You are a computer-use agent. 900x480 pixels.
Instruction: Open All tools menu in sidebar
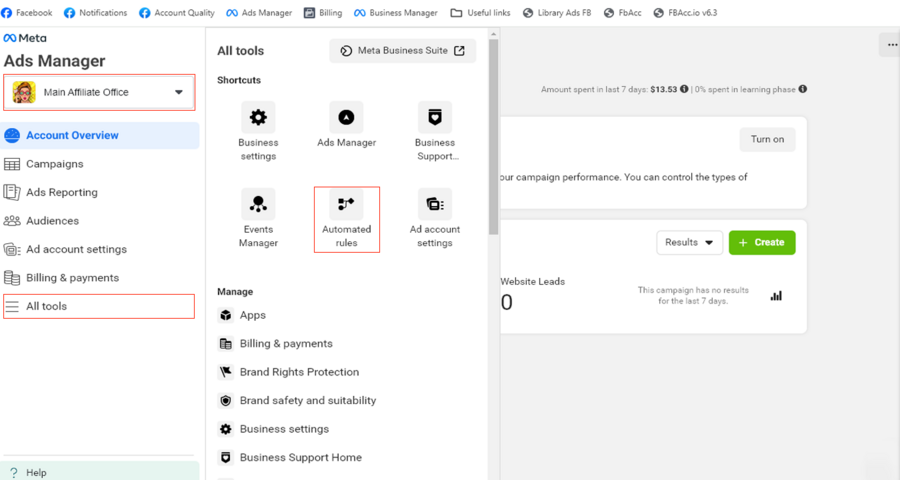[99, 307]
